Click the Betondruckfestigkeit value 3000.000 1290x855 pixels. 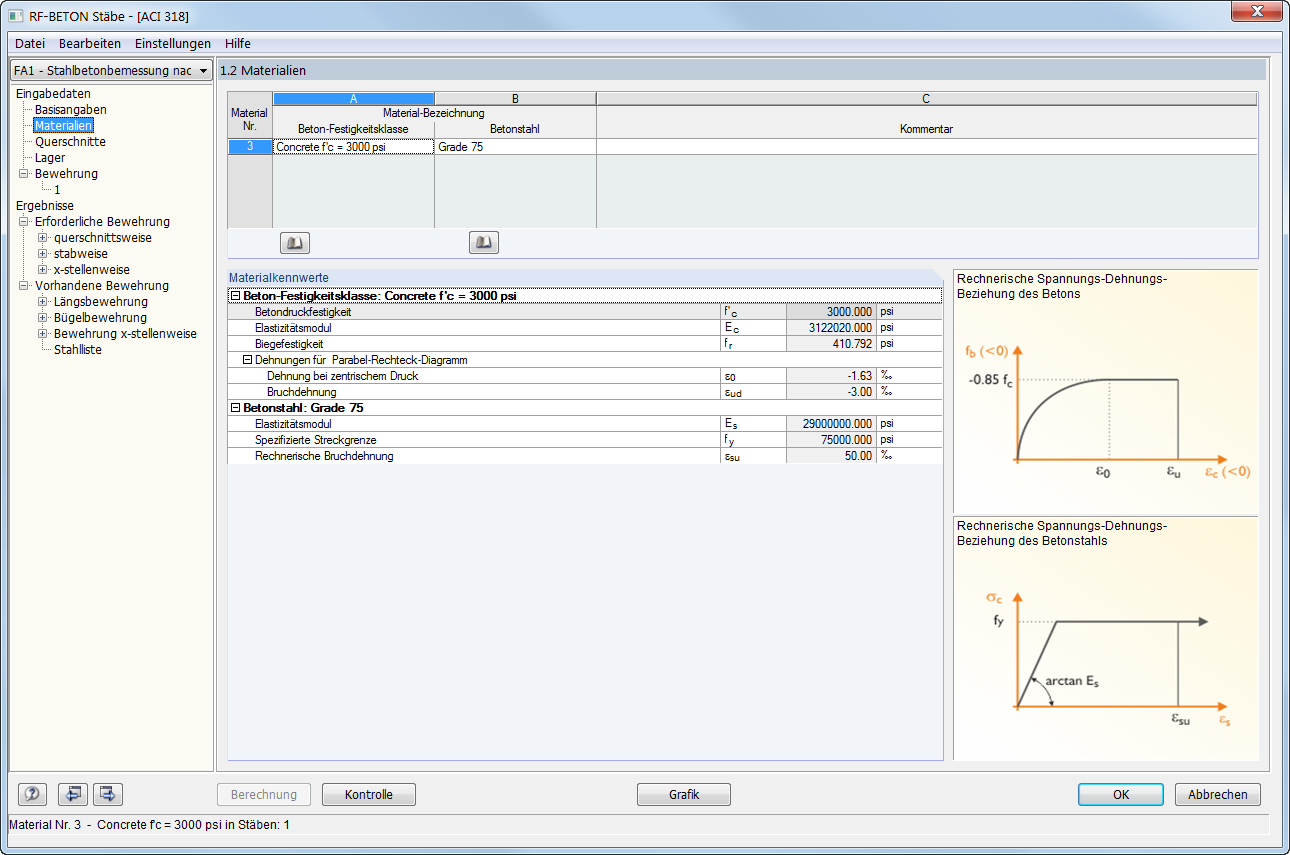(x=832, y=312)
